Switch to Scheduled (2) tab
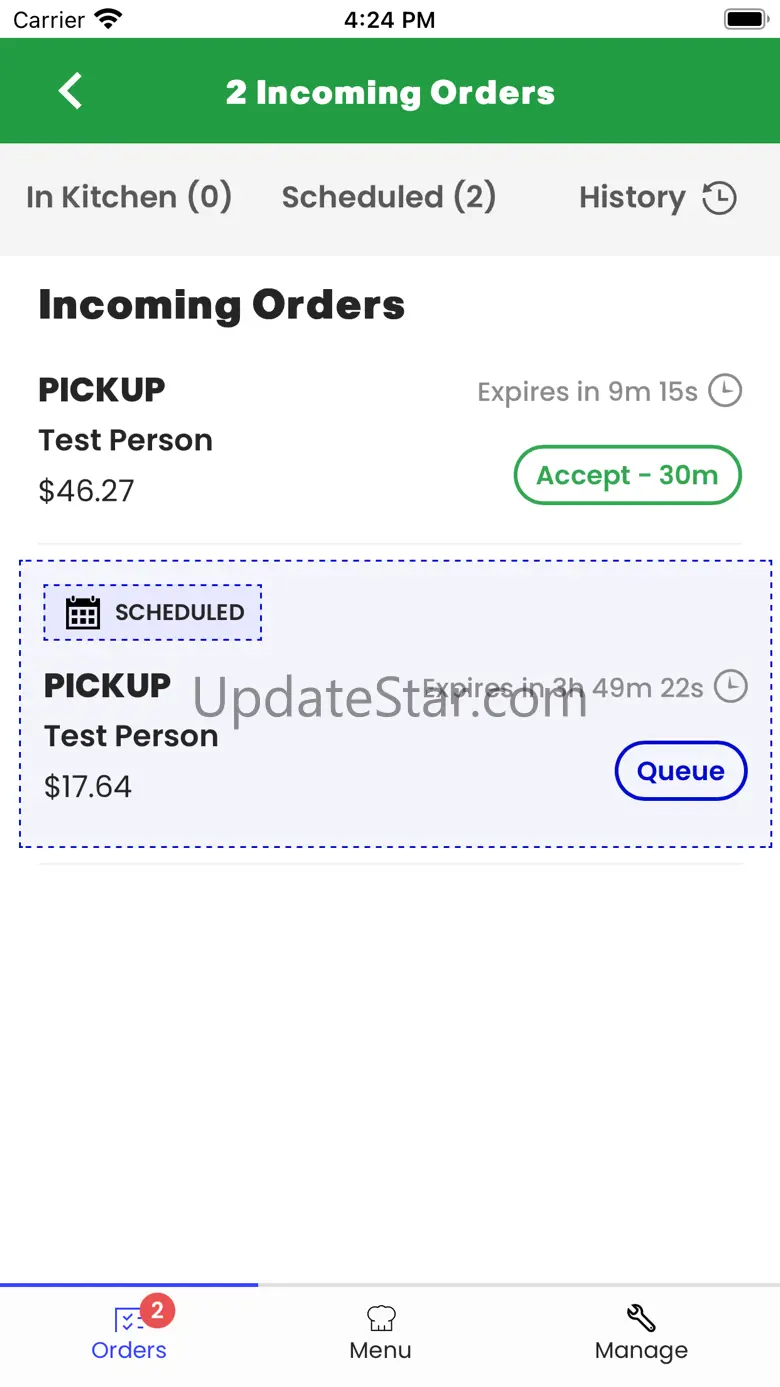 coord(388,197)
